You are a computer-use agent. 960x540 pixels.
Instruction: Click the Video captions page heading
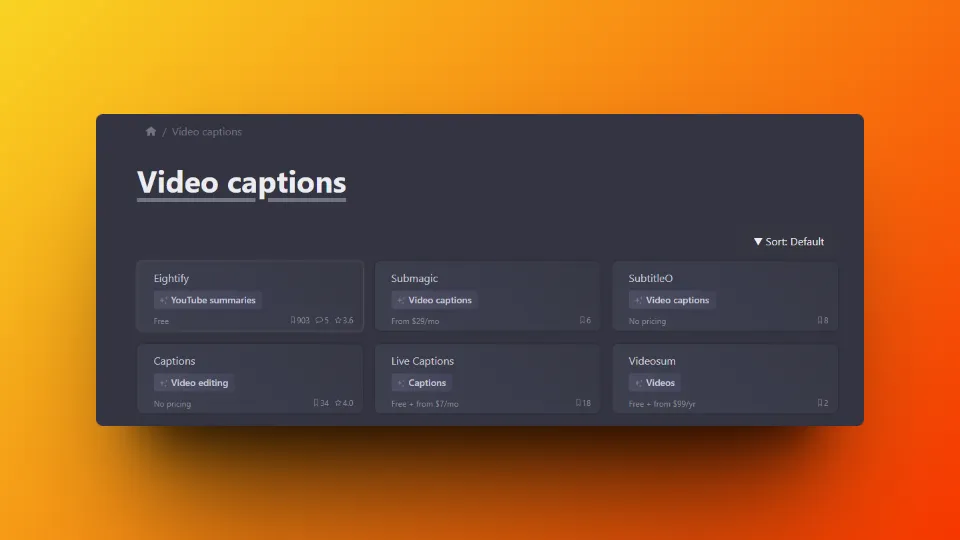coord(241,182)
